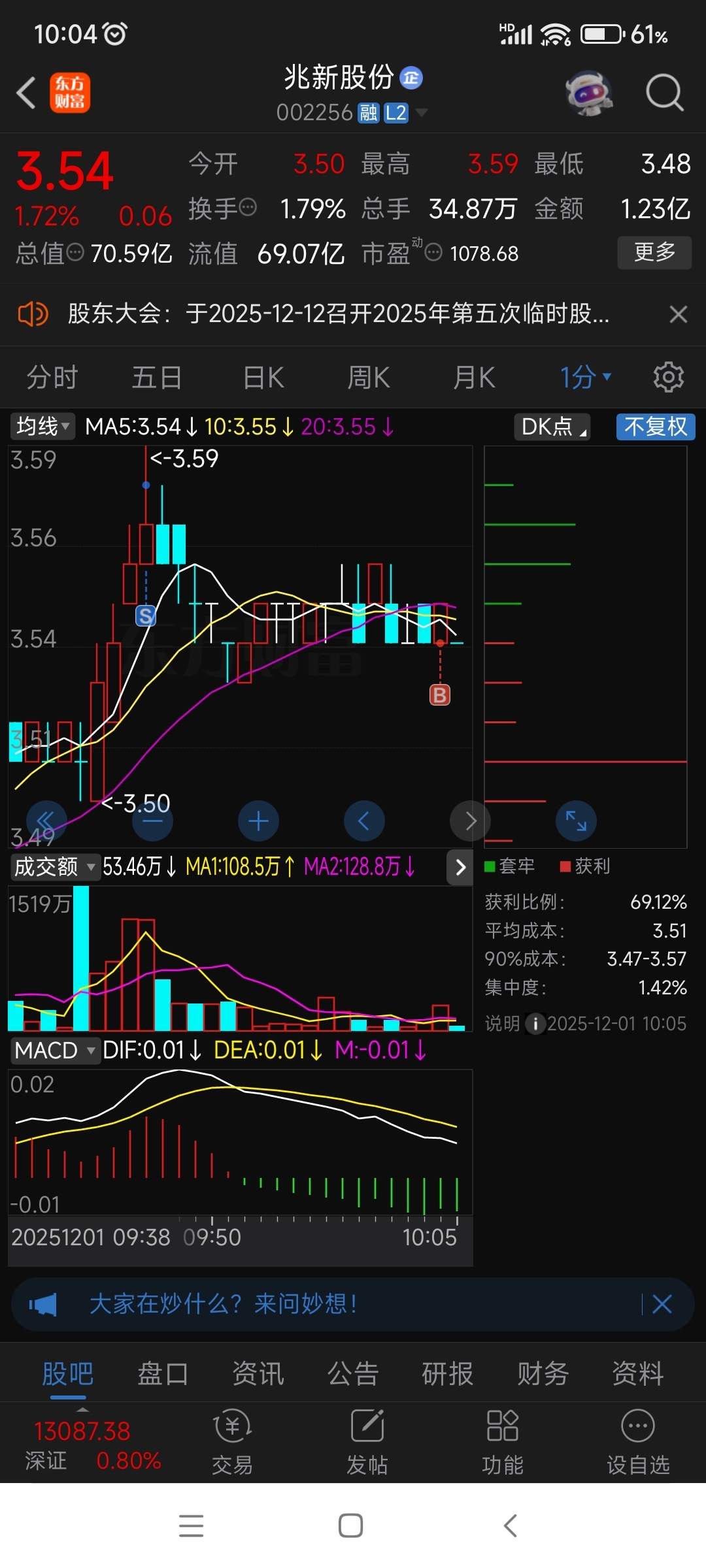
Task: Open the 深证 index quote 13087.38
Action: pyautogui.click(x=92, y=1445)
